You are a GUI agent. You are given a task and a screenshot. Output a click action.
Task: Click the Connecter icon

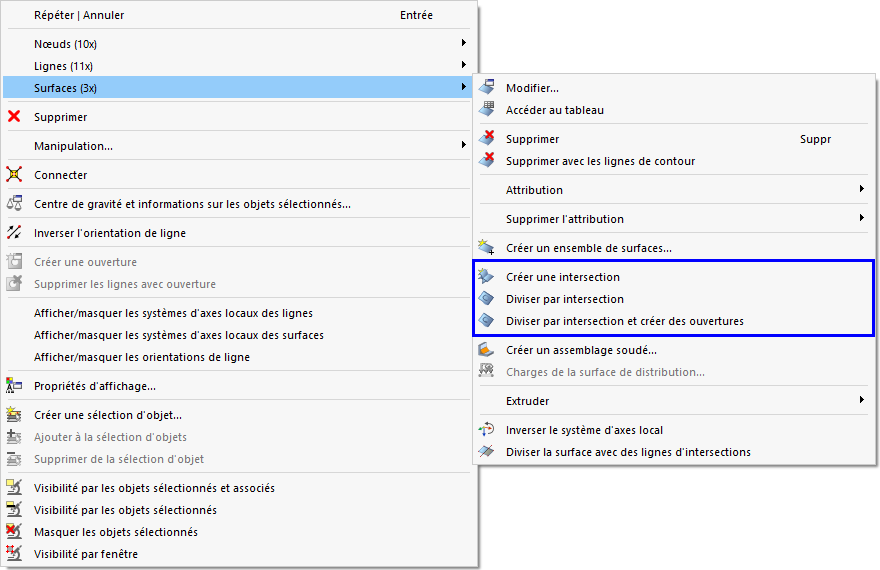pyautogui.click(x=14, y=175)
